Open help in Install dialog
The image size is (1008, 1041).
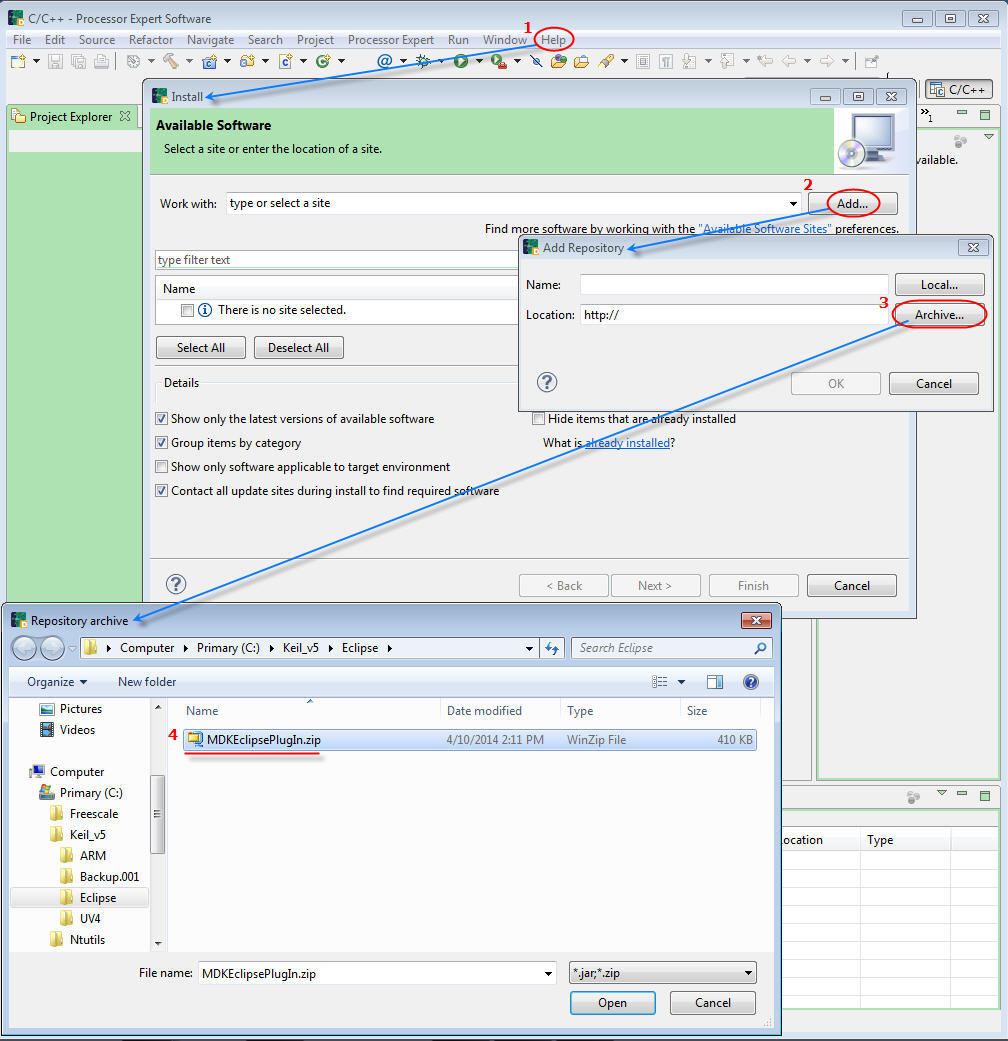coord(176,584)
